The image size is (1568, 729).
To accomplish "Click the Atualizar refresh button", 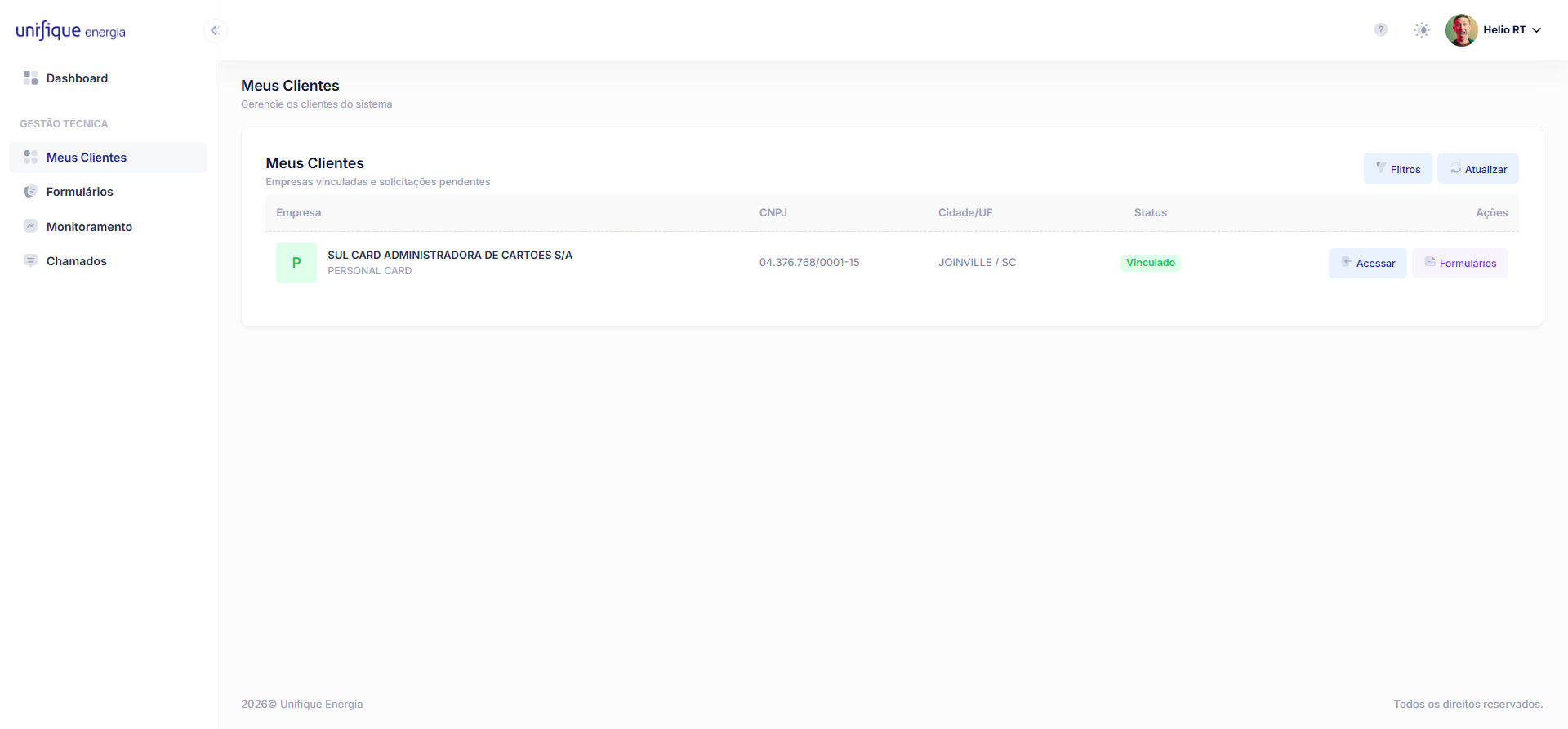I will tap(1478, 169).
